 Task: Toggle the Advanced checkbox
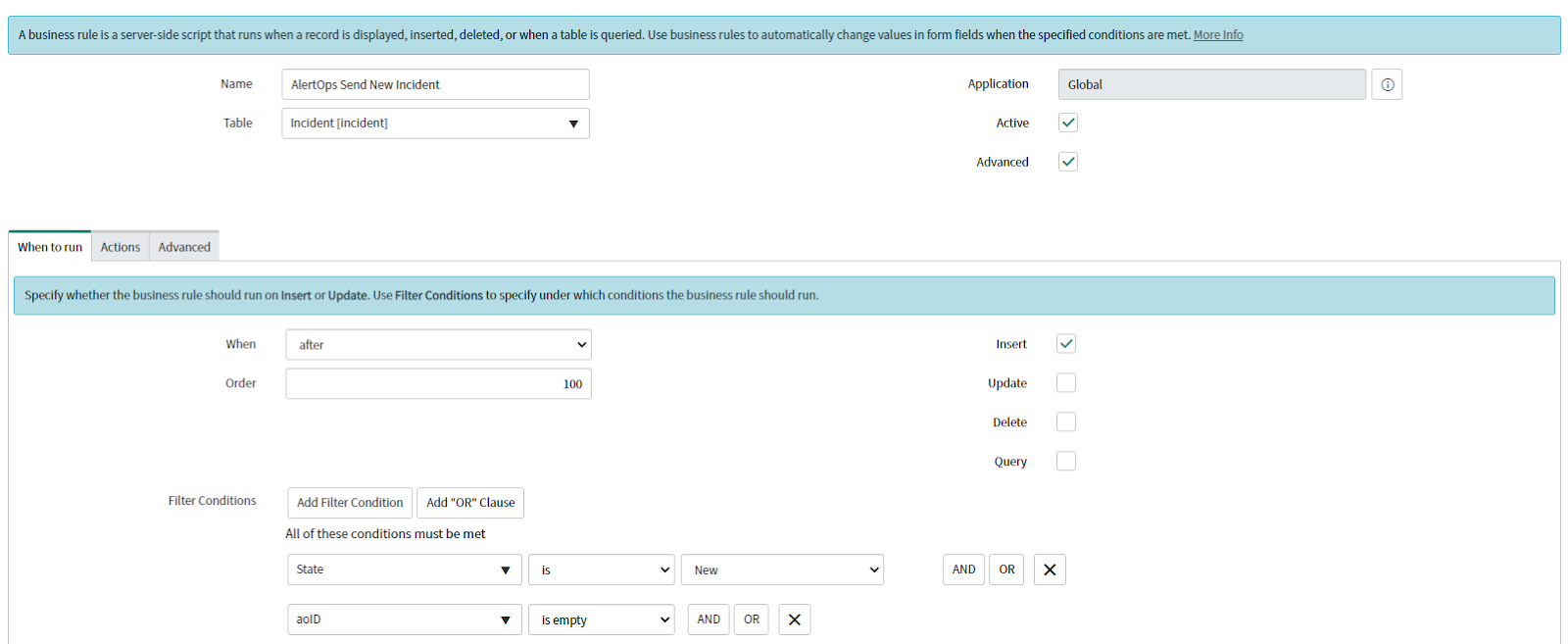tap(1068, 162)
